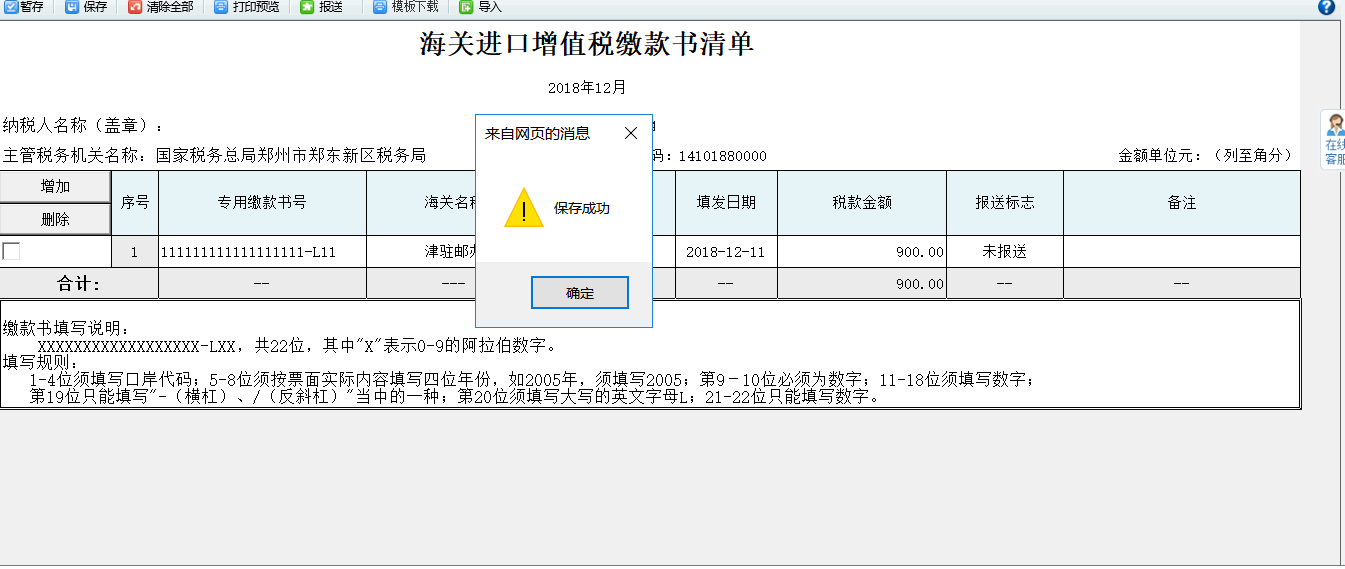Close the 来自网页的消息 dialog with X
The image size is (1345, 569).
coord(630,133)
